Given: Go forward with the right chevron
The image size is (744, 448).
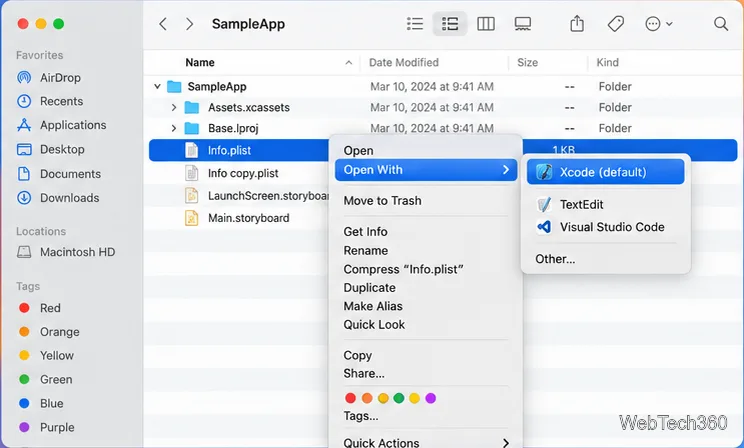Looking at the screenshot, I should [189, 24].
